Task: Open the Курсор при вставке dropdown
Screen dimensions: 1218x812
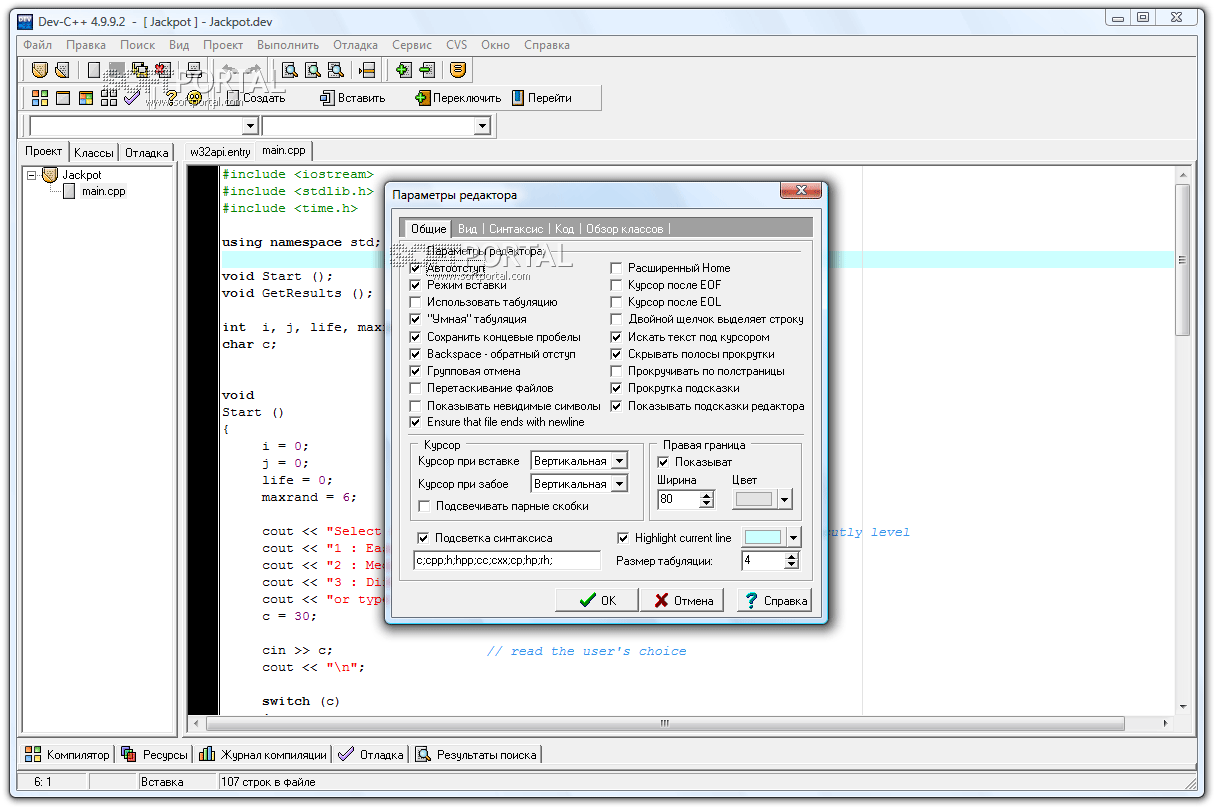Action: pos(619,461)
